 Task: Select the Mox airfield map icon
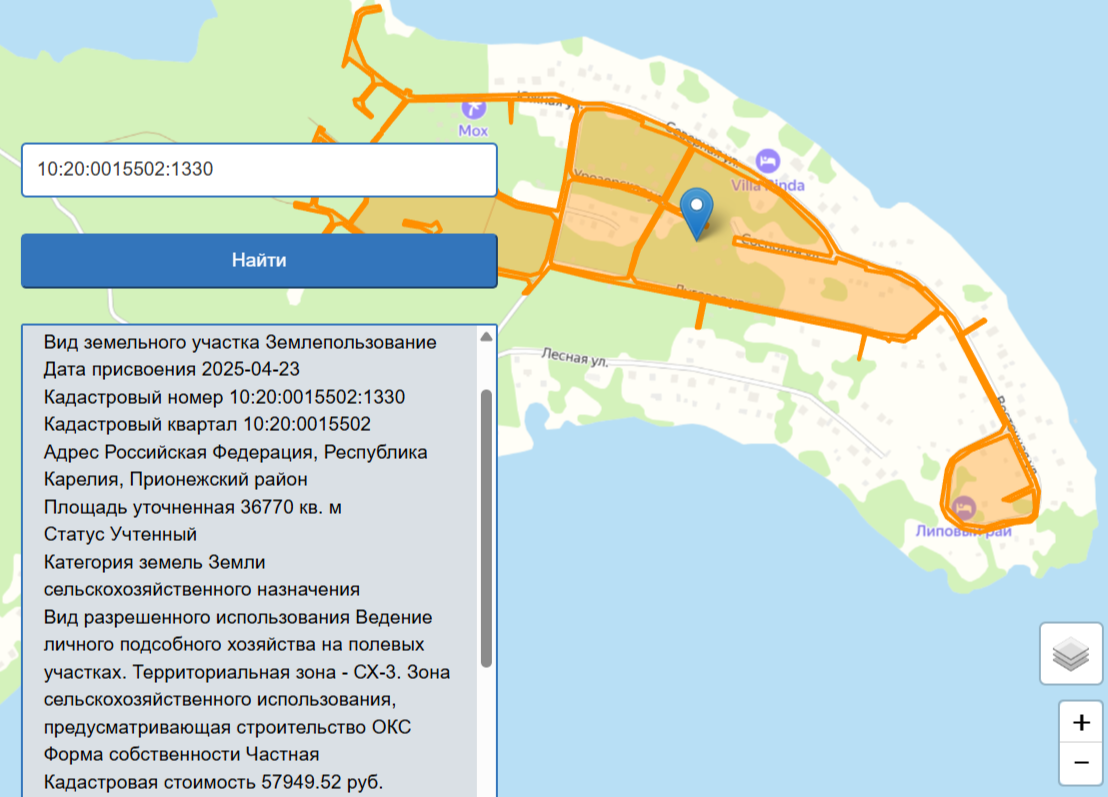(x=473, y=108)
